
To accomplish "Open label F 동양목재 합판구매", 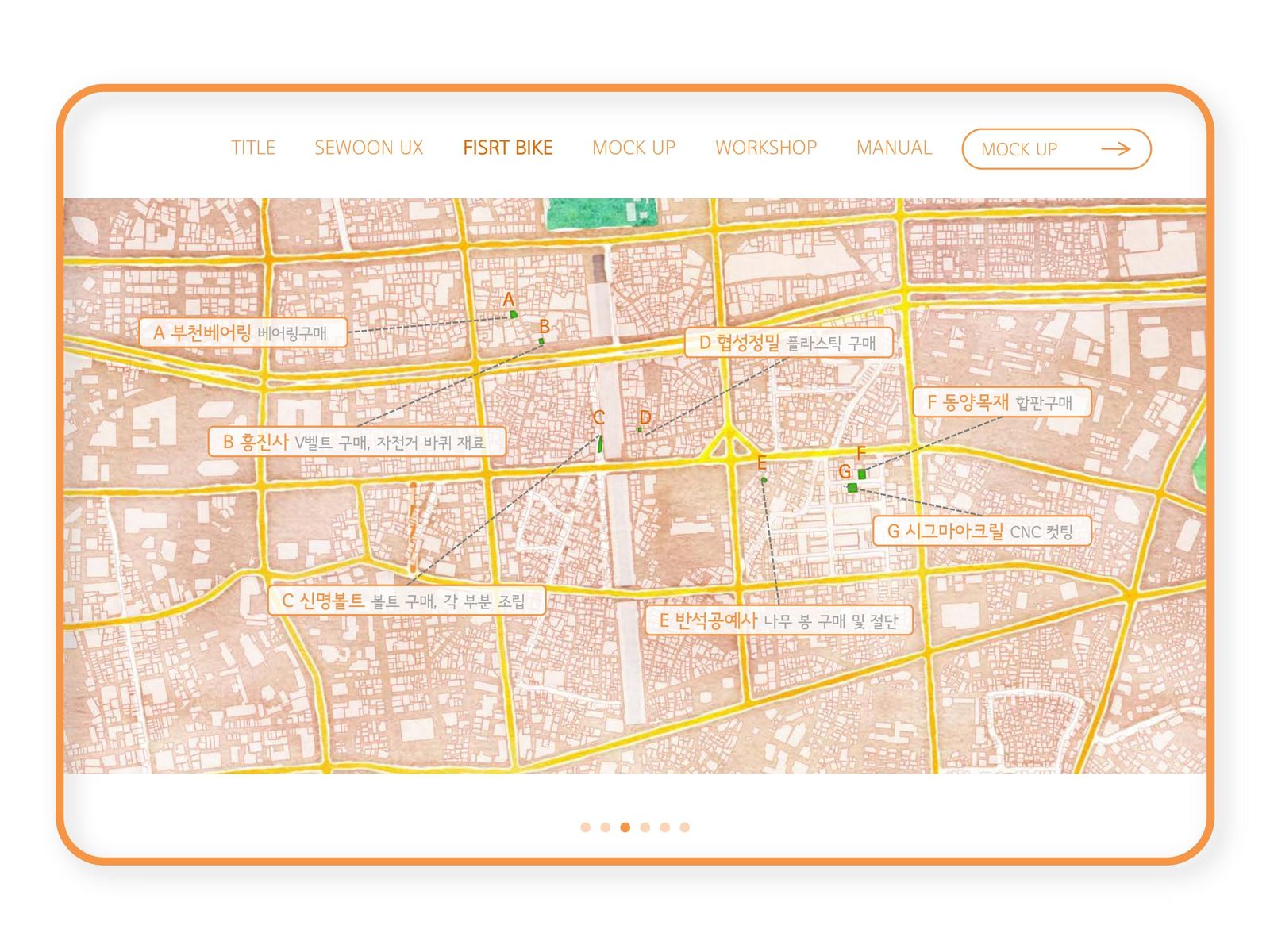I will (1002, 402).
